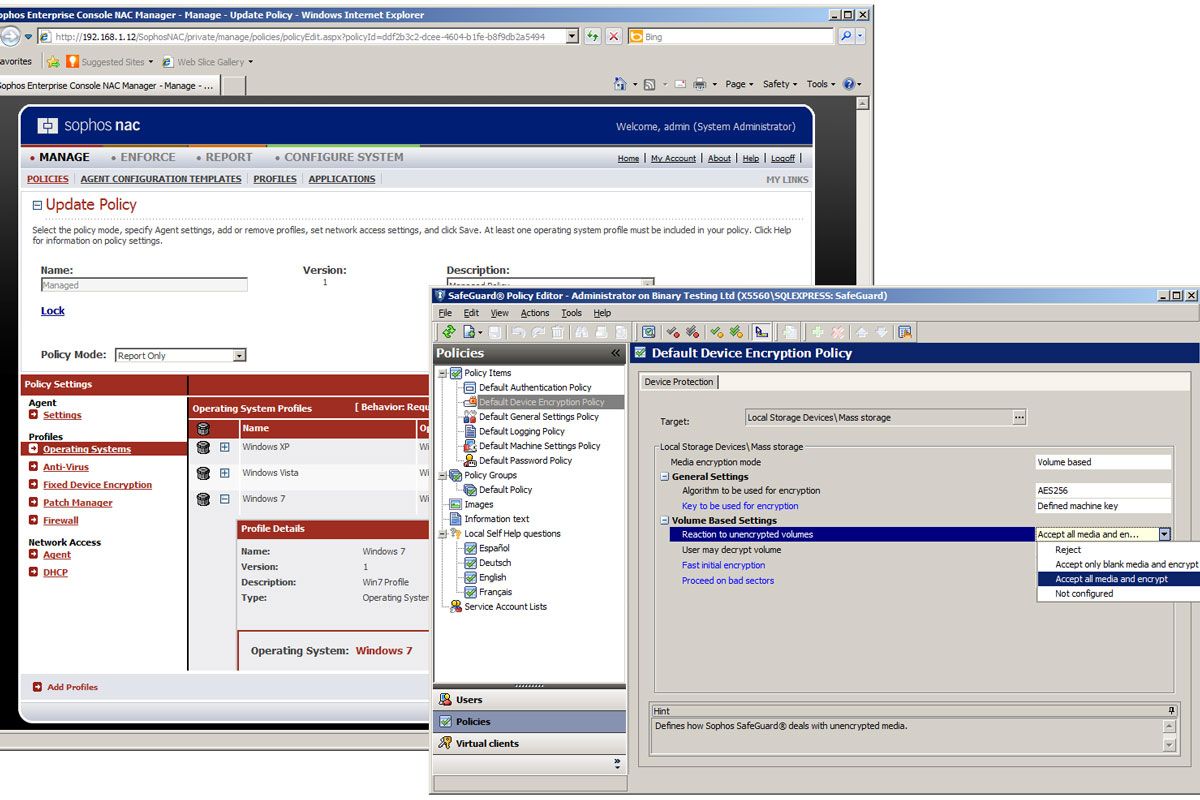1200x800 pixels.
Task: Click the binoculars search icon in SafeGuard toolbar
Action: pos(581,332)
